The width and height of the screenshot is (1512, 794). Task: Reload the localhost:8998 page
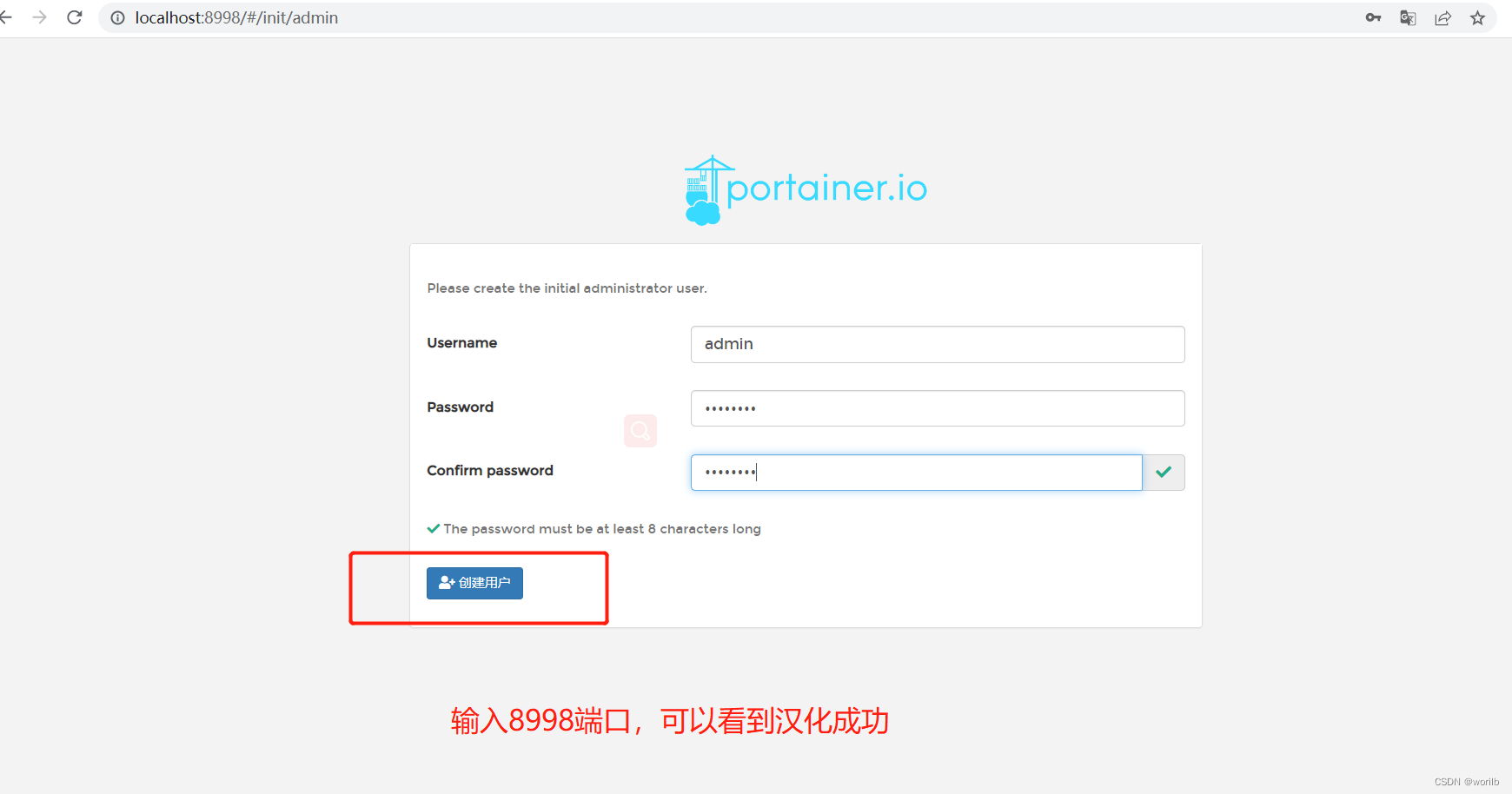pyautogui.click(x=75, y=17)
